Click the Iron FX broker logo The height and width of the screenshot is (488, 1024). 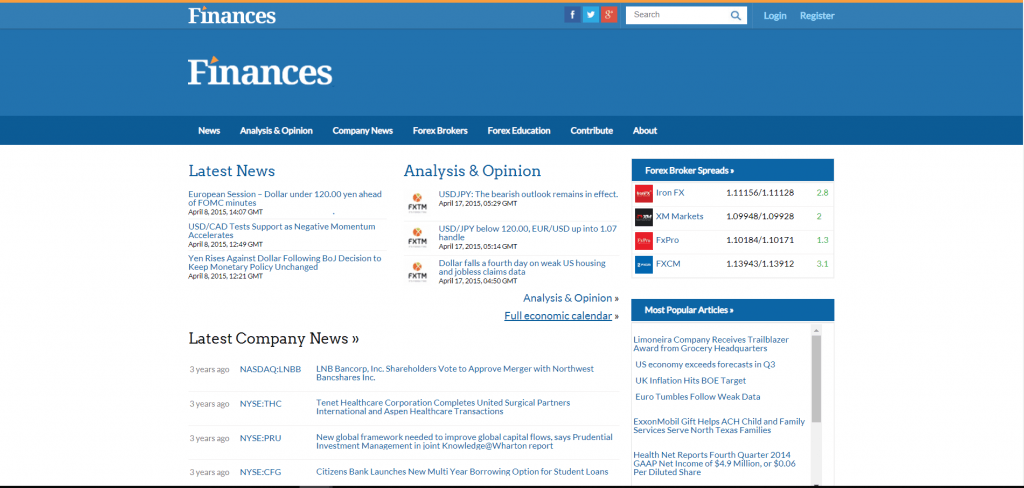coord(643,192)
